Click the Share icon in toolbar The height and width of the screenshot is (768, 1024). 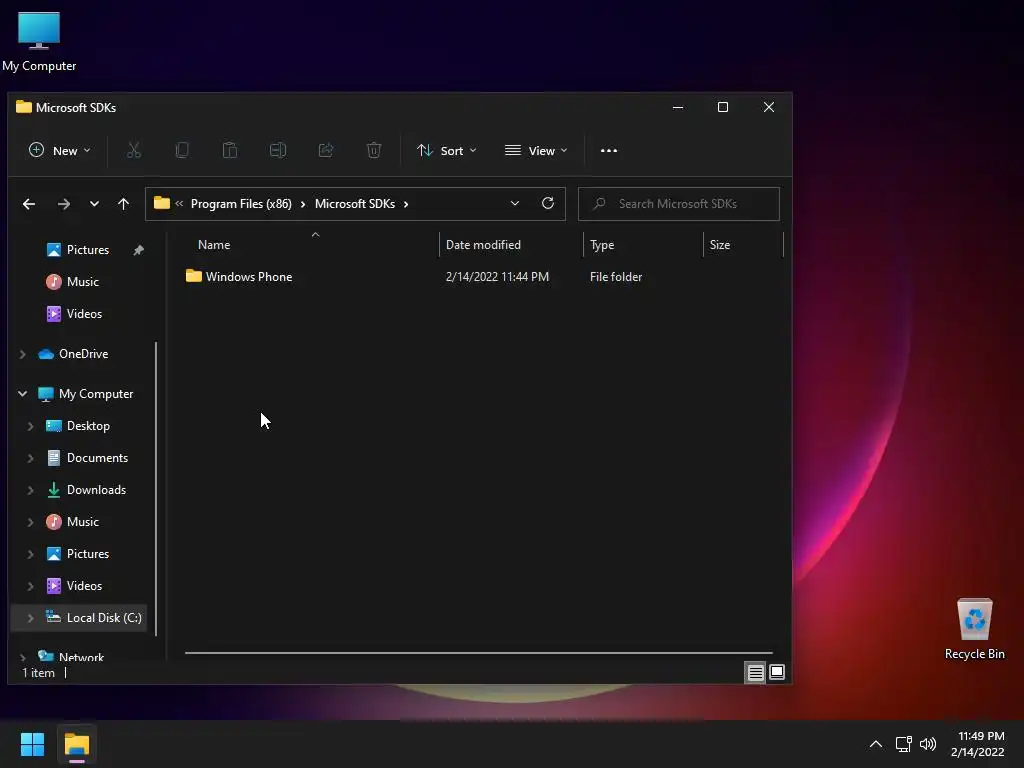[x=326, y=151]
